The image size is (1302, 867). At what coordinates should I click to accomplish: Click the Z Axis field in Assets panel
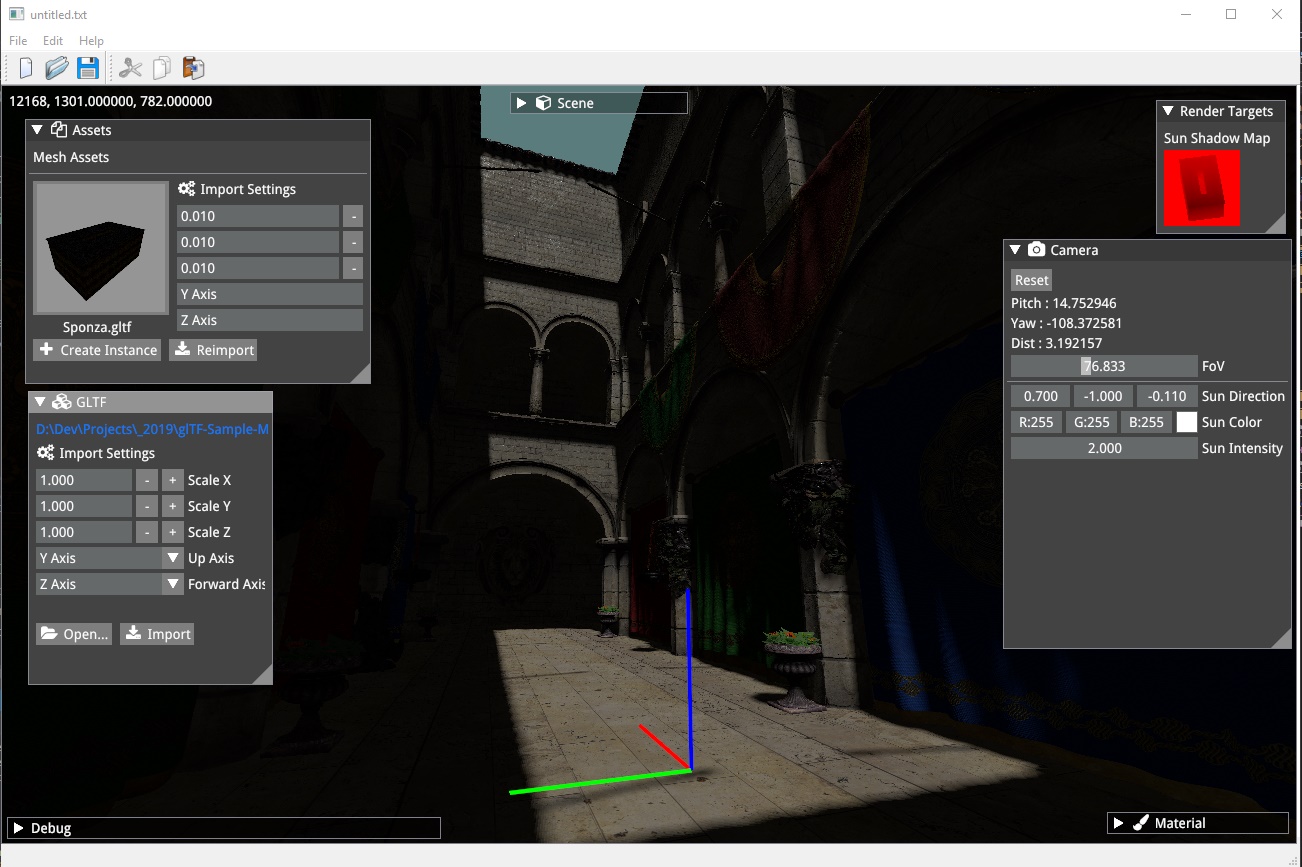click(270, 320)
